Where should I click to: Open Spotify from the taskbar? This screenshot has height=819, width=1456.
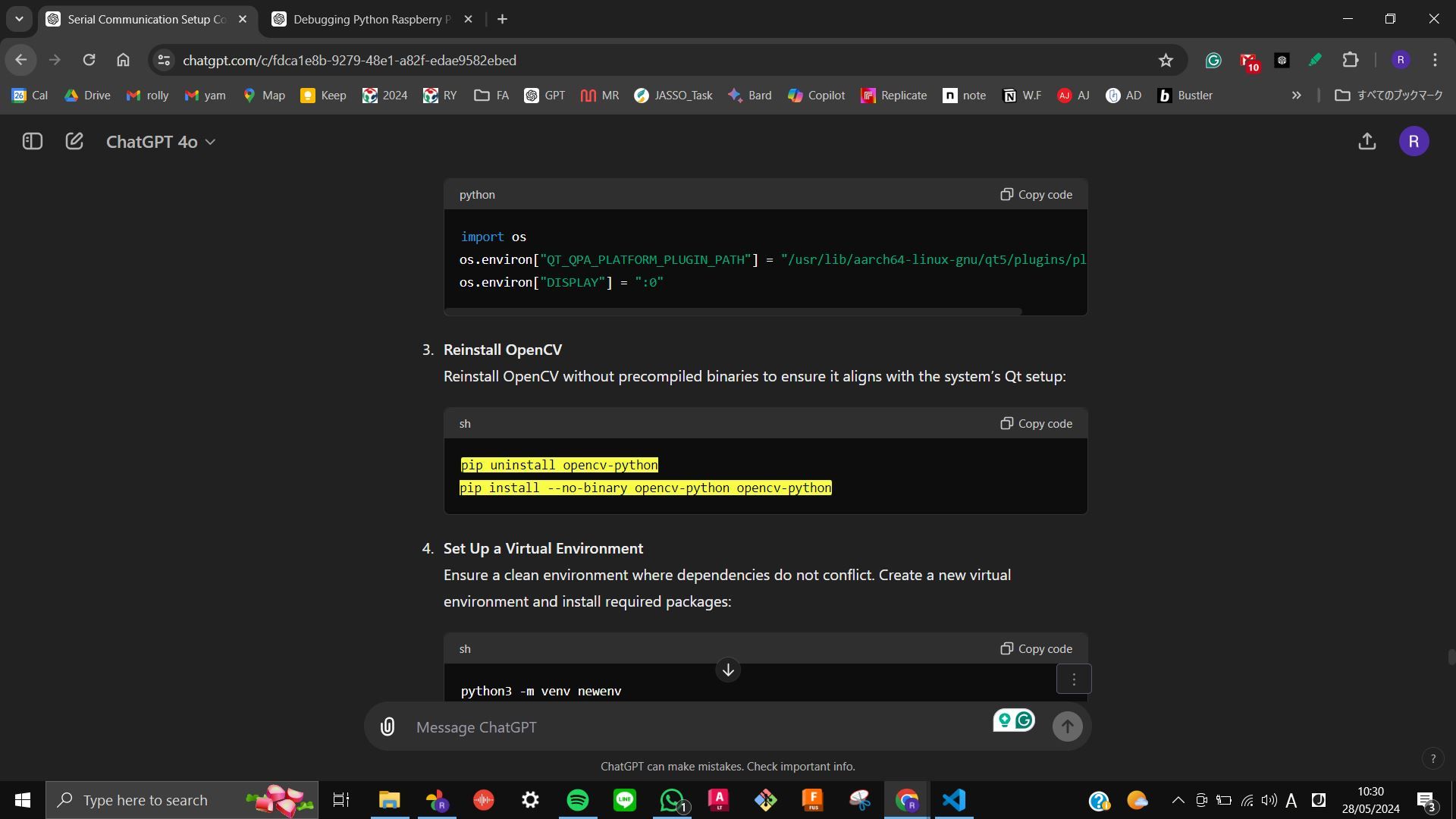578,800
